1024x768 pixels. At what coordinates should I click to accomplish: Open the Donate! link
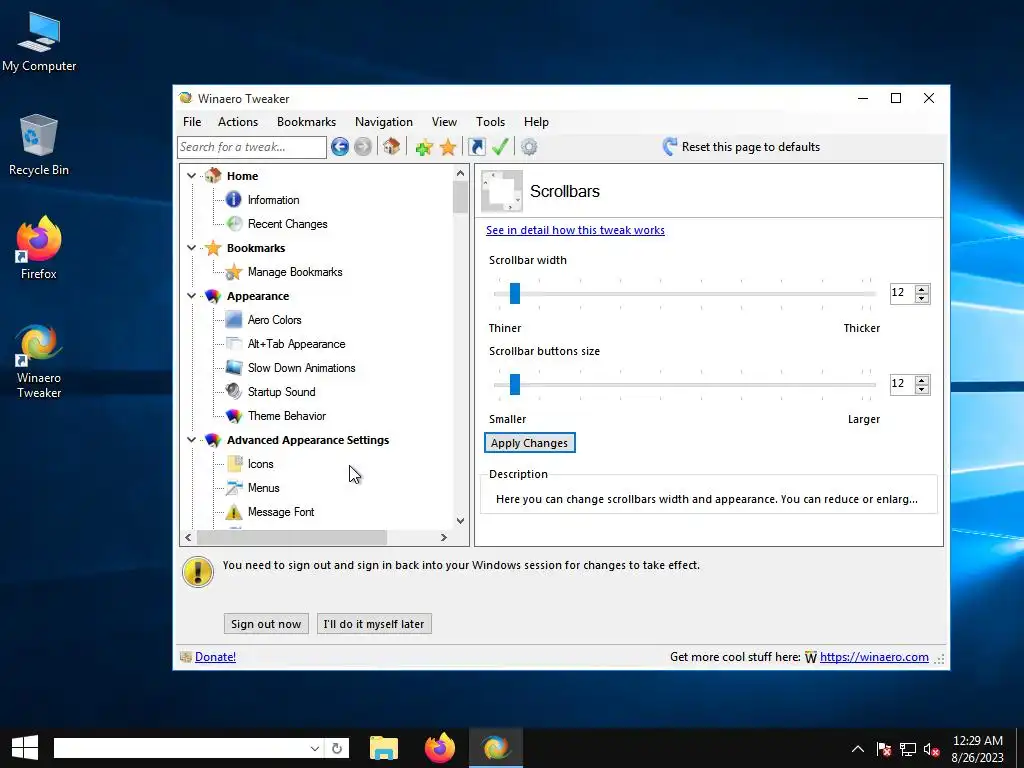coord(216,657)
